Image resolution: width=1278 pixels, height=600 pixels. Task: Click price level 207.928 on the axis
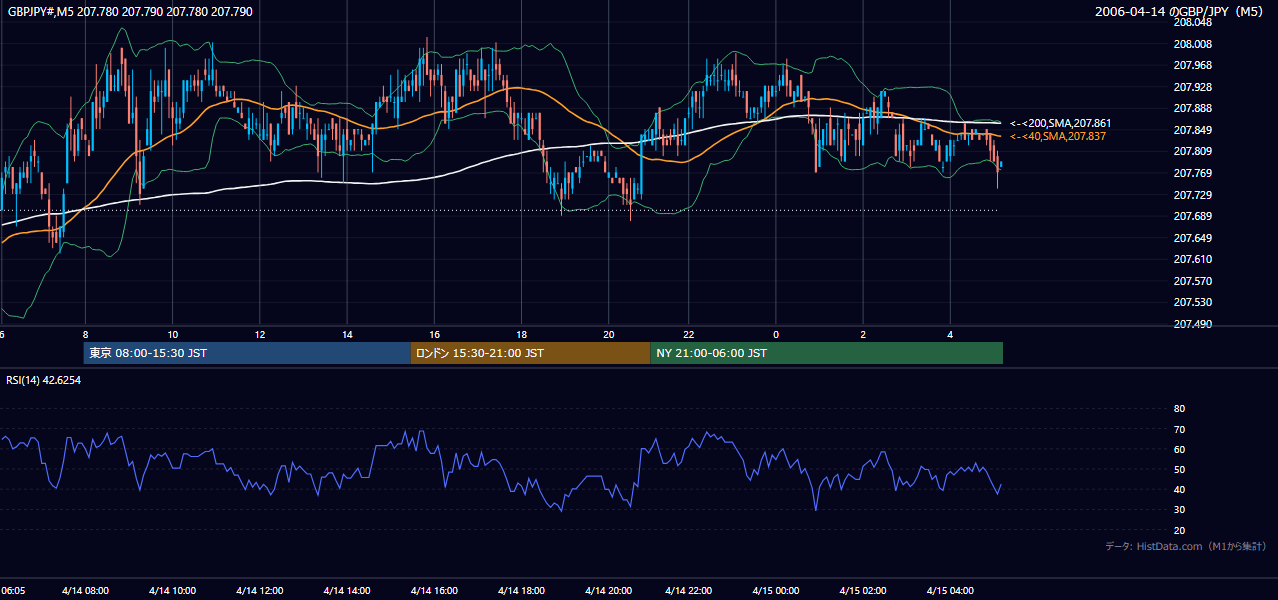1191,88
